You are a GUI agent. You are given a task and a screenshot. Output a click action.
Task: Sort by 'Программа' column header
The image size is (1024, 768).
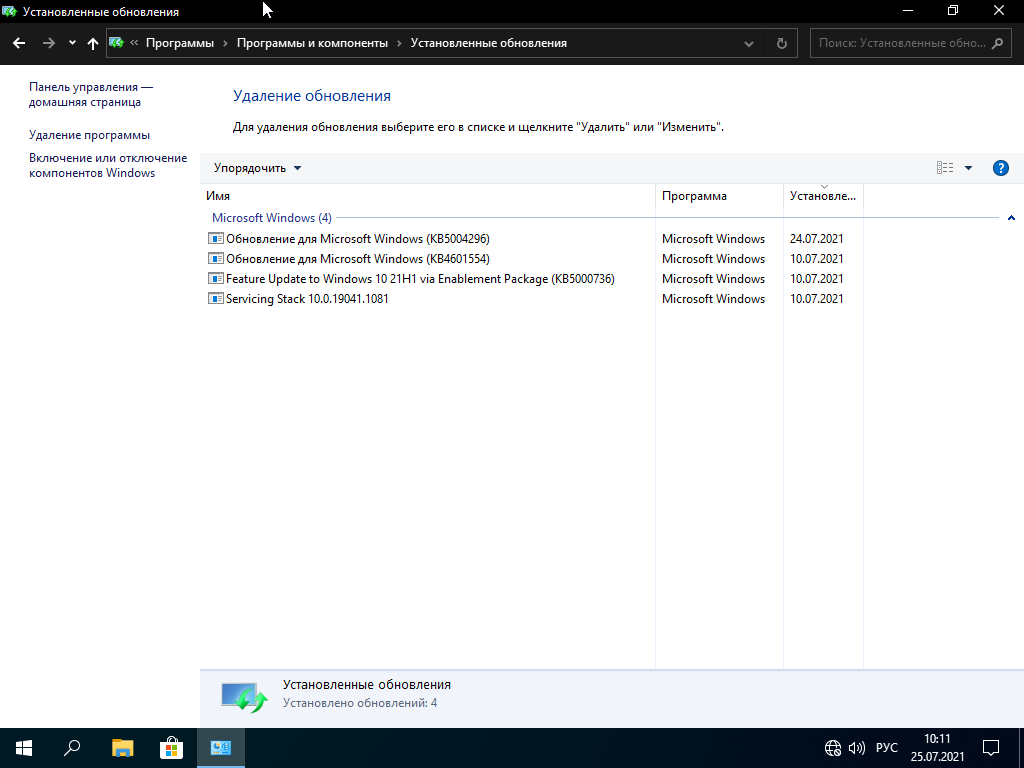tap(719, 196)
